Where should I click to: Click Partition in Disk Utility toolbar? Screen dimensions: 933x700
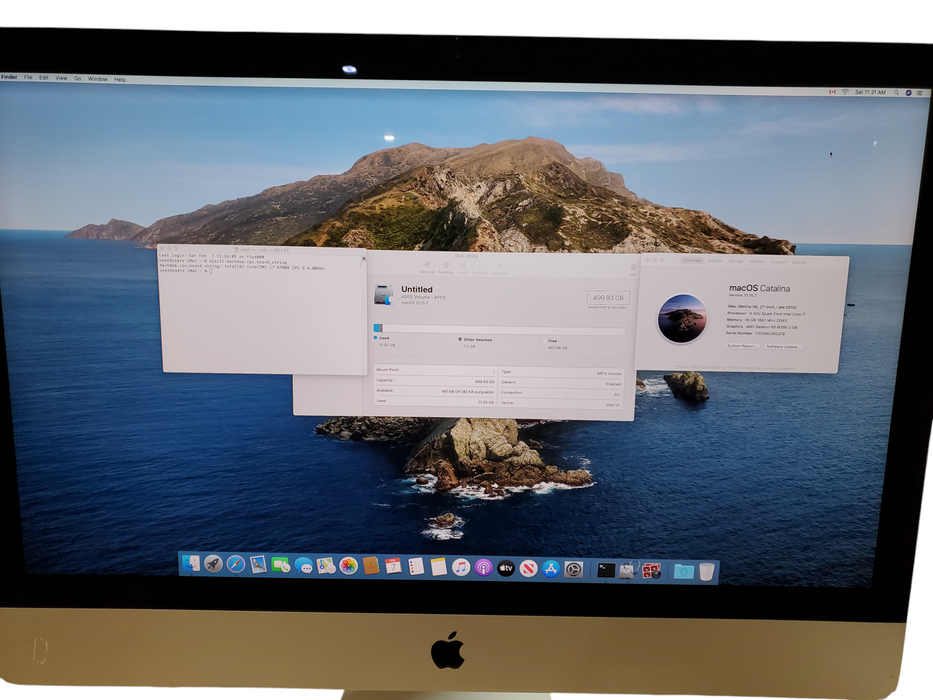[445, 268]
